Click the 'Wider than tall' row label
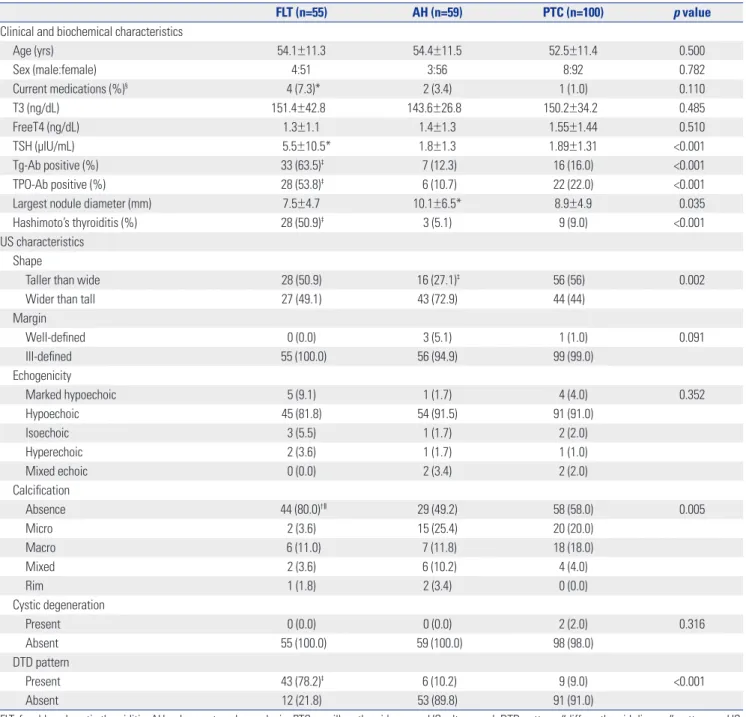The width and height of the screenshot is (746, 717). click(60, 299)
